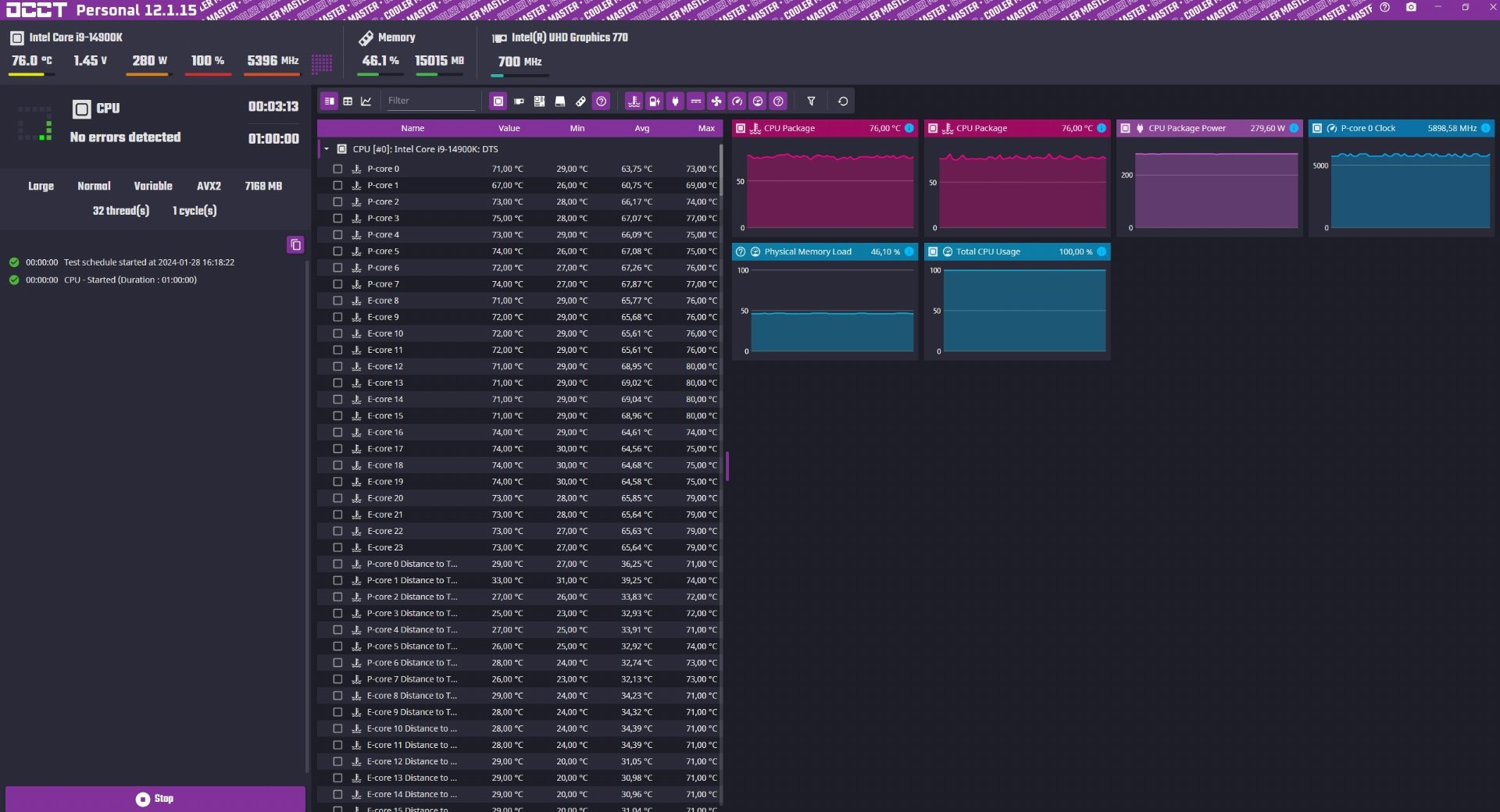Screen dimensions: 1500x812
Task: Toggle the current sensor type filter
Action: coord(695,101)
